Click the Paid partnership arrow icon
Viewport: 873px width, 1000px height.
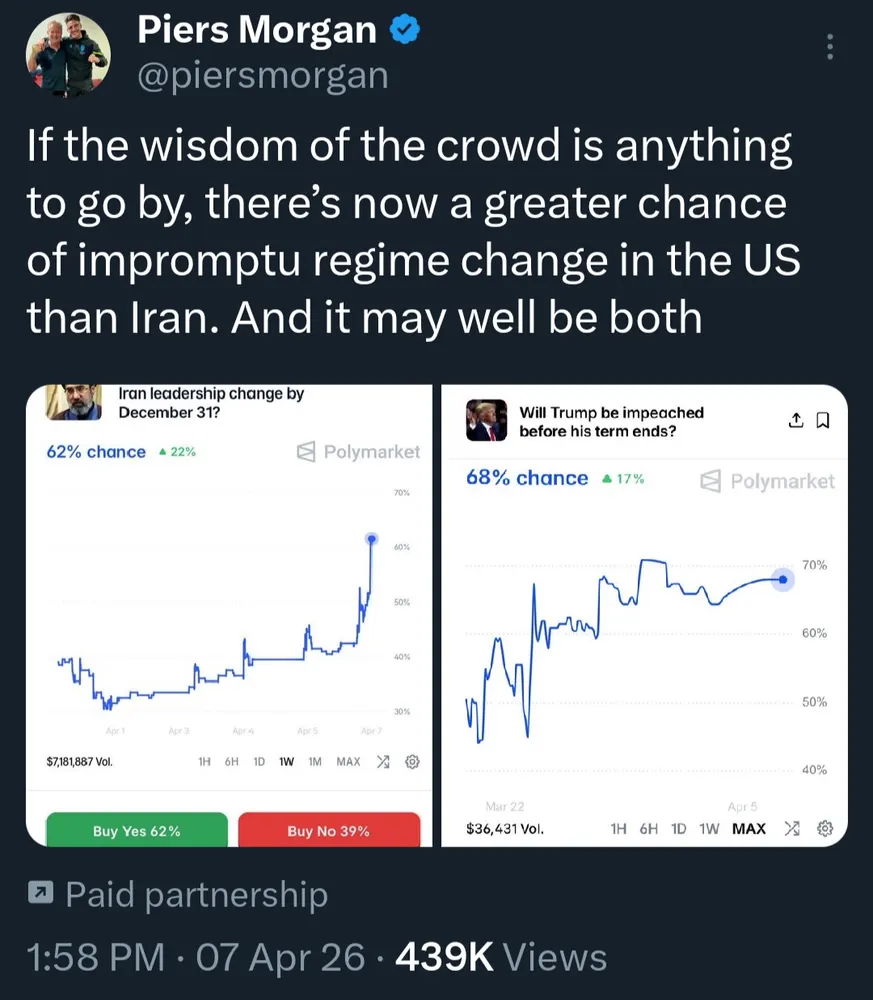(40, 894)
